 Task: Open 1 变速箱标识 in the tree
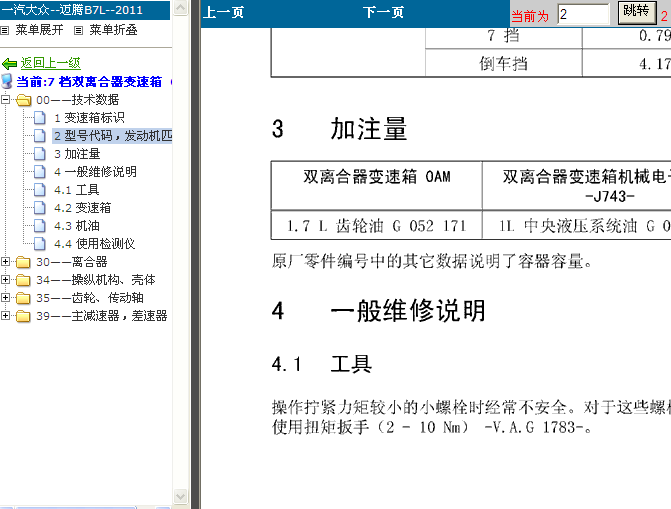point(89,118)
